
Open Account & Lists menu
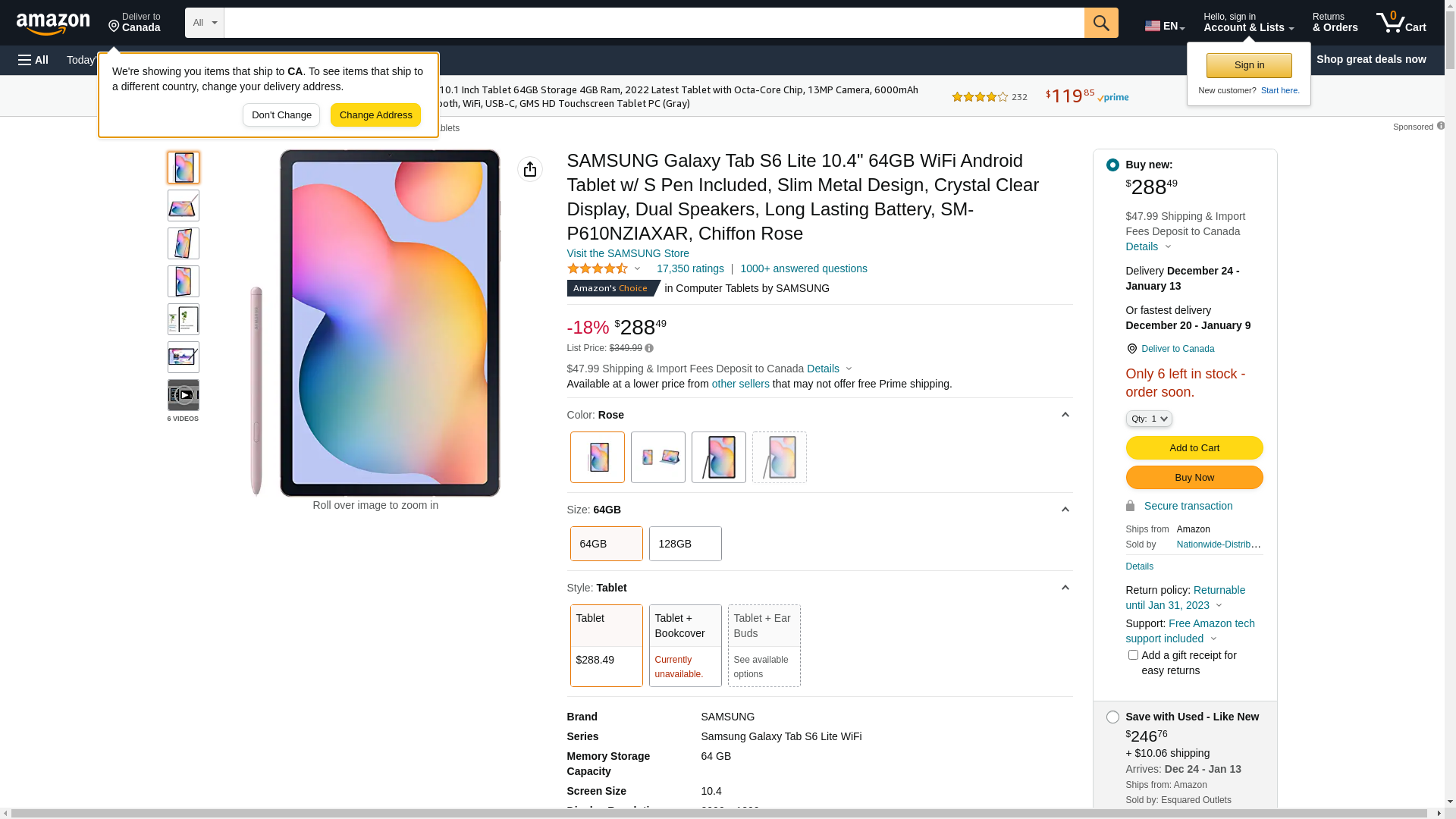point(1248,23)
